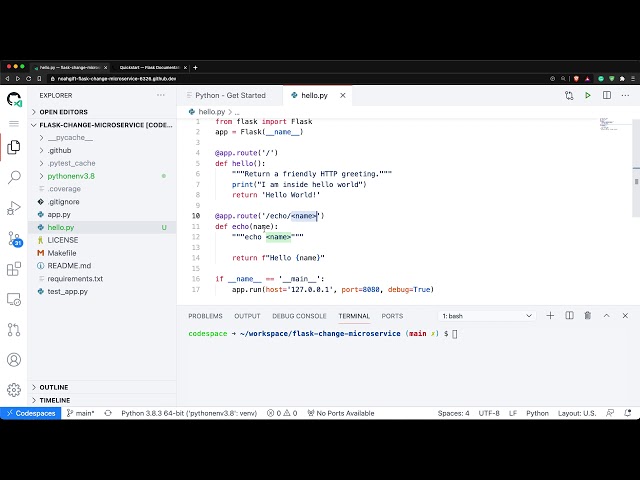Open editor More Actions ellipsis

(625, 96)
